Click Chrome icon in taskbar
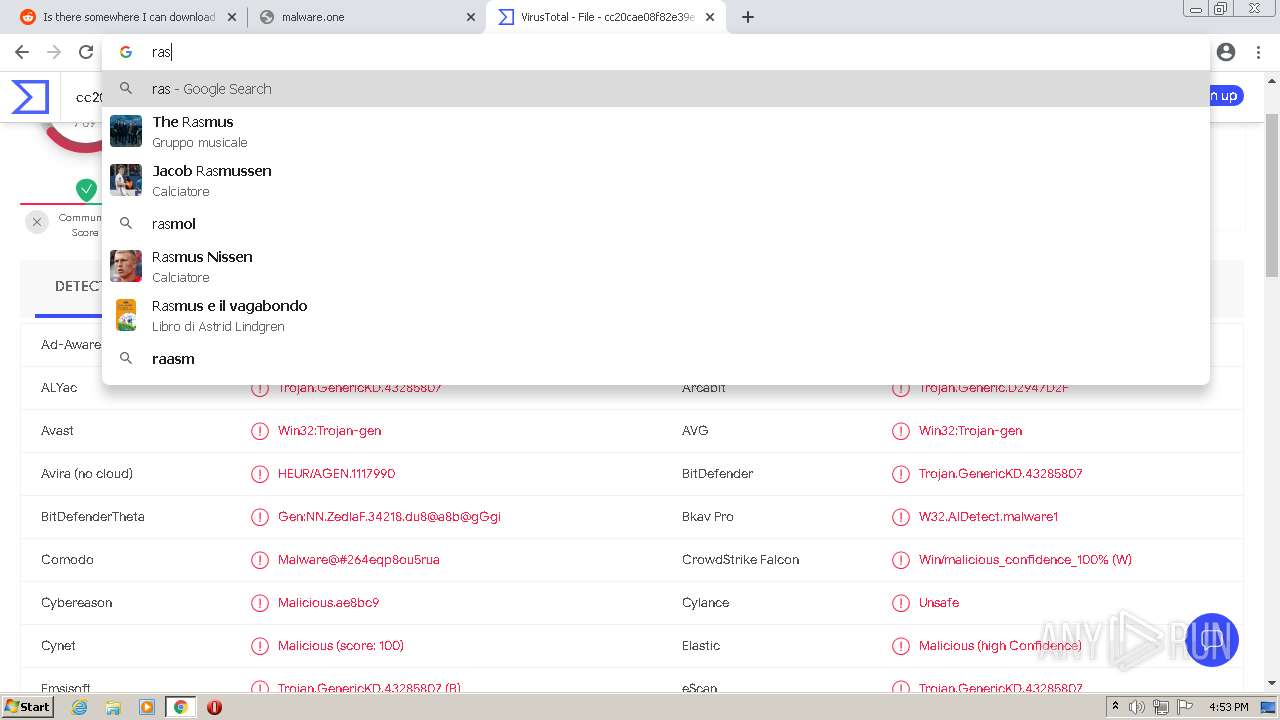This screenshot has width=1280, height=720. click(x=180, y=707)
